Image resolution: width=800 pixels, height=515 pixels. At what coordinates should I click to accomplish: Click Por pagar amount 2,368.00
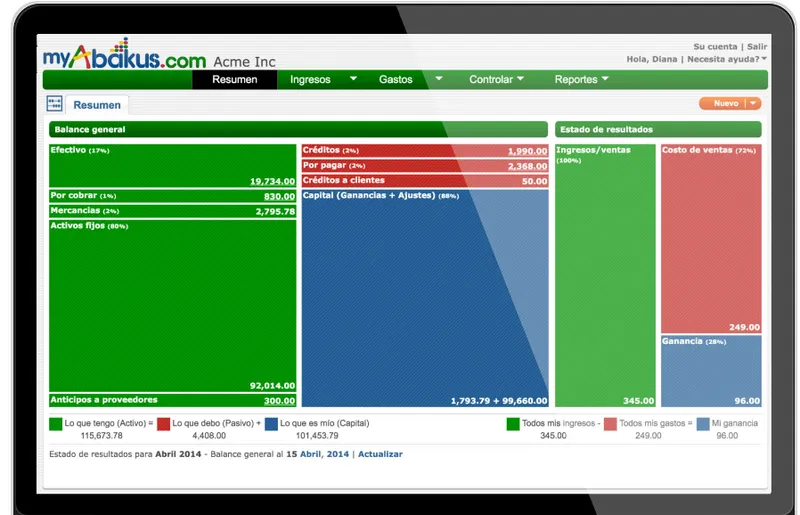tap(528, 166)
